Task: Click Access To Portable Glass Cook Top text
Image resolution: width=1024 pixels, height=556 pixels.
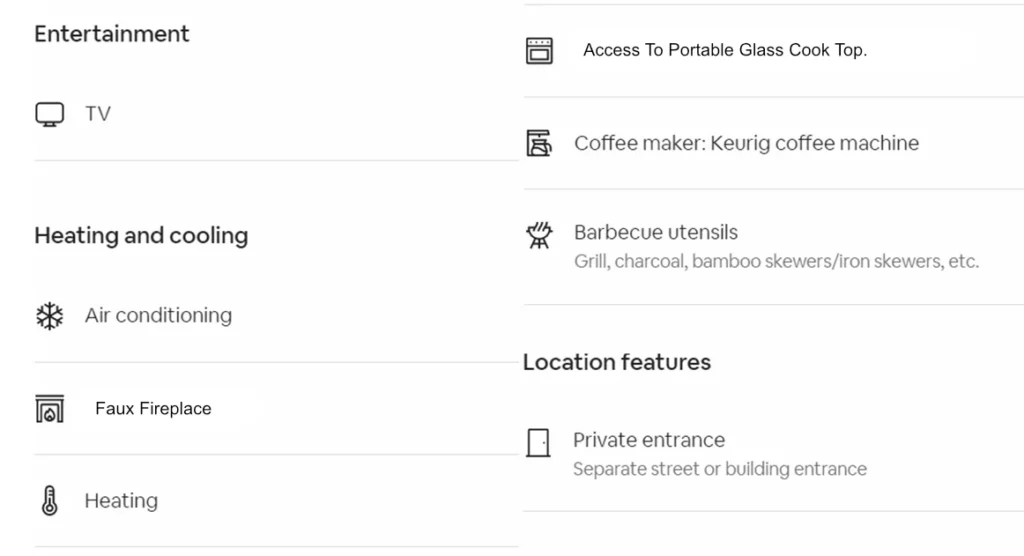Action: tap(725, 50)
